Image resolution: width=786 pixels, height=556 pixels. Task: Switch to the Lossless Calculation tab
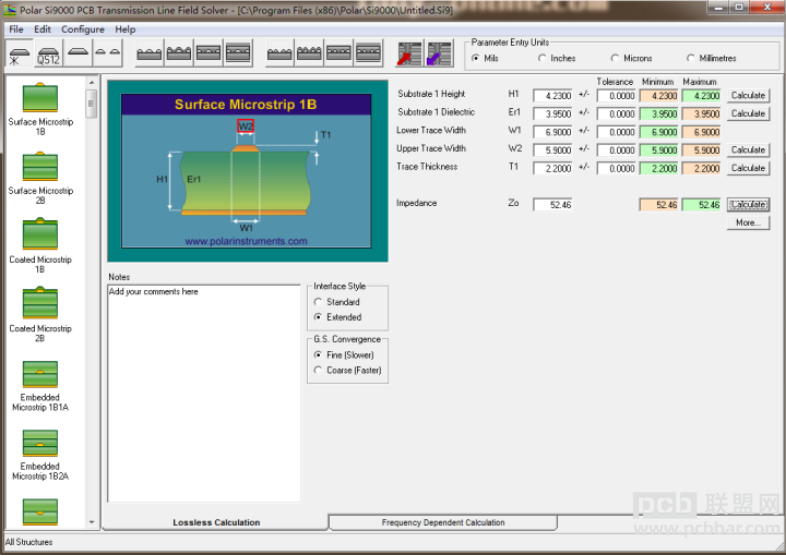pos(216,522)
